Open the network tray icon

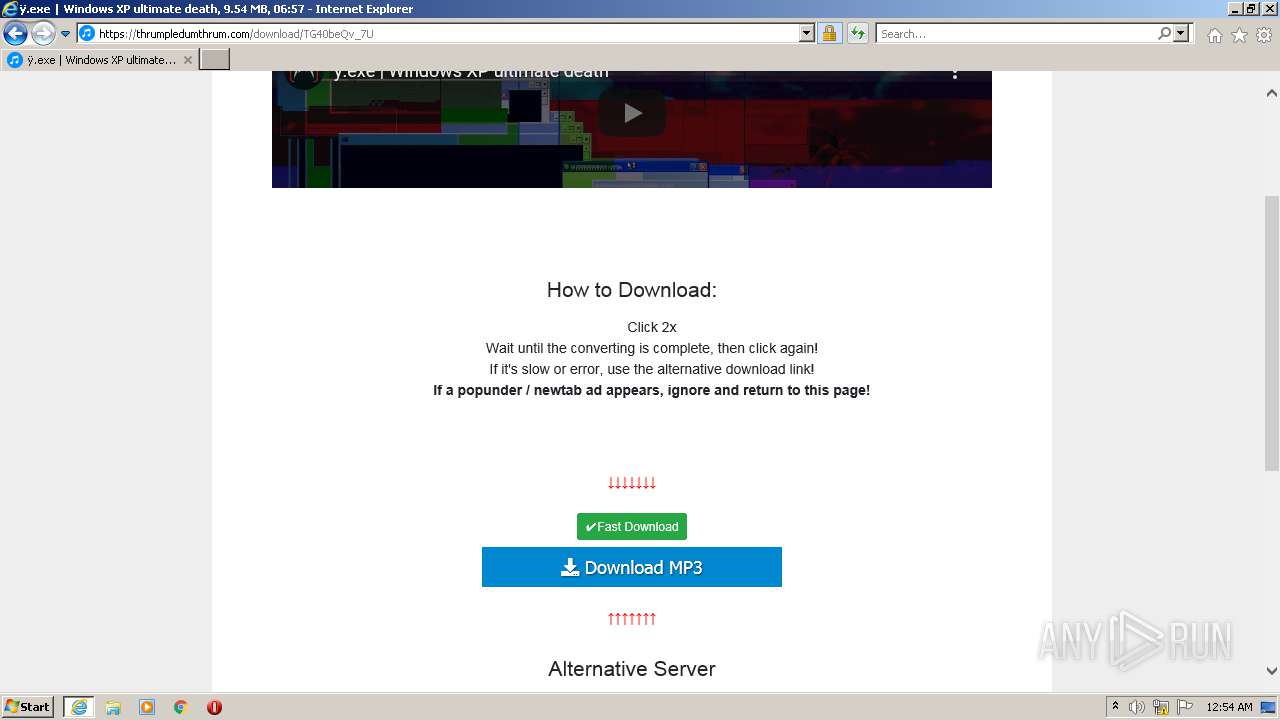click(x=1161, y=707)
